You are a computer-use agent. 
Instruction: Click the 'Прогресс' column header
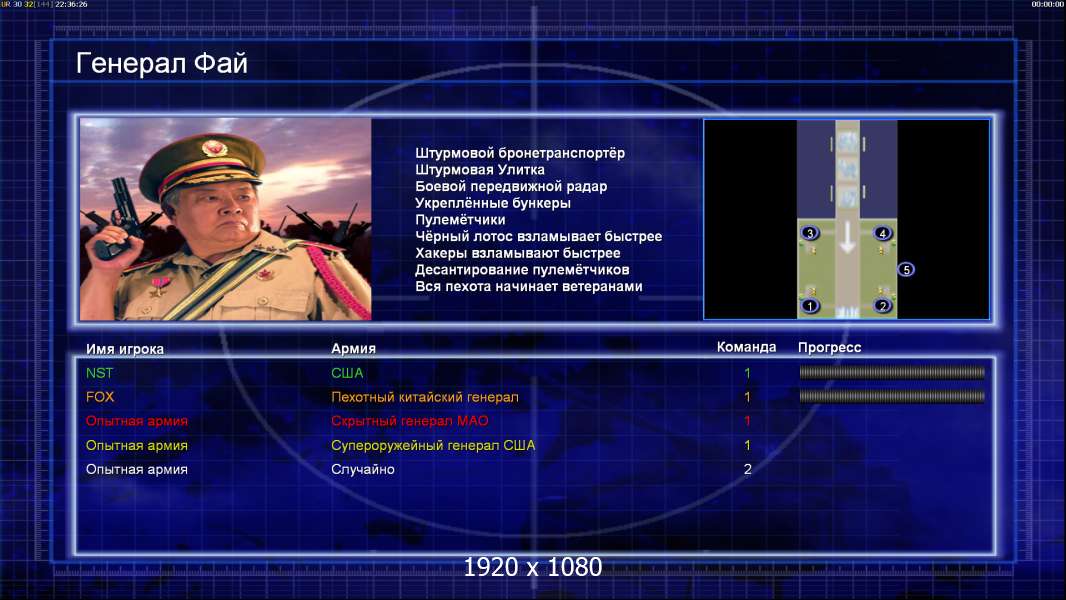click(x=829, y=347)
